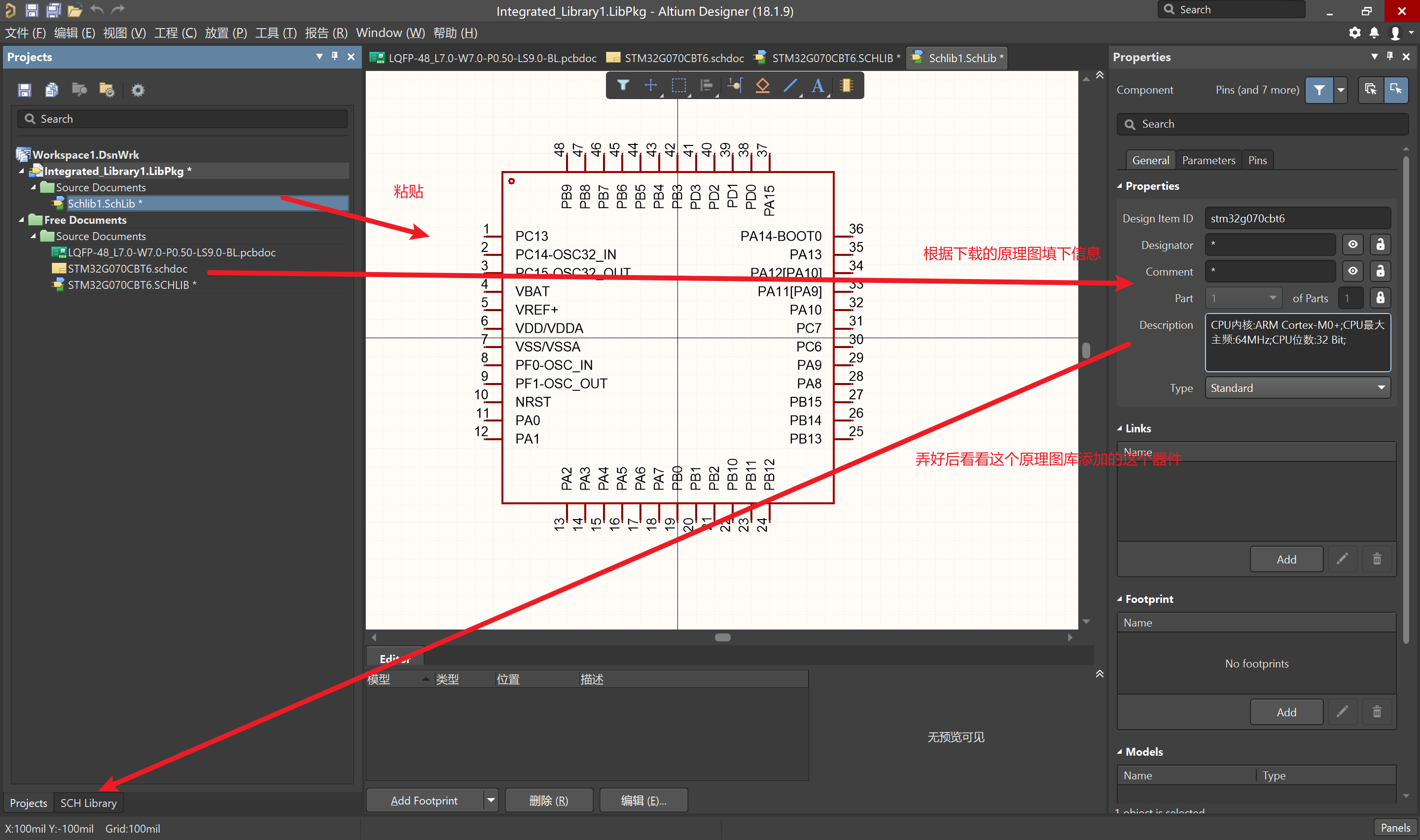Click Save All in the title bar
Image resolution: width=1420 pixels, height=840 pixels.
click(53, 10)
